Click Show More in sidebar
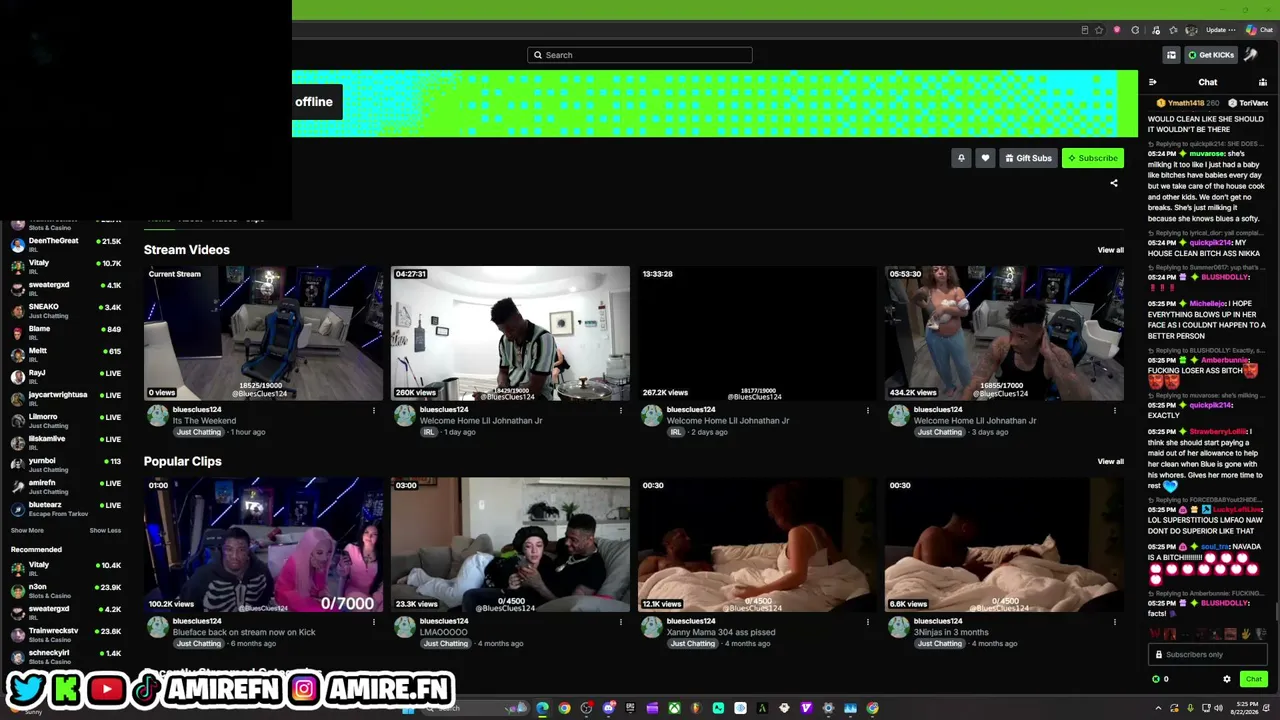 27,531
